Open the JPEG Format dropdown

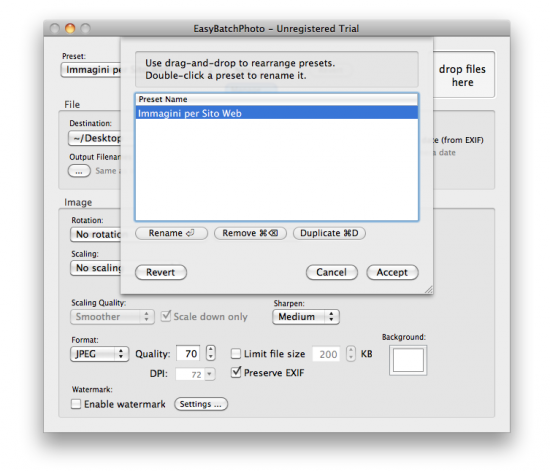100,354
